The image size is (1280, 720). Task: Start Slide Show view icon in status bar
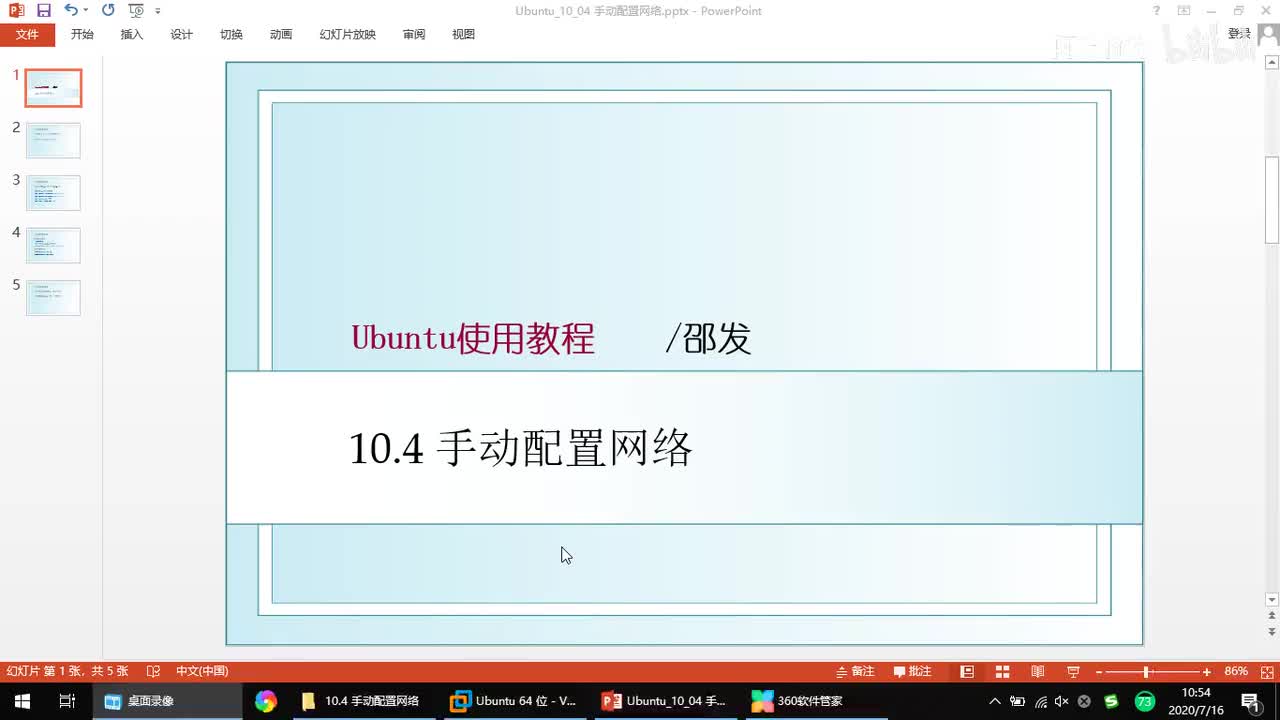point(1073,671)
